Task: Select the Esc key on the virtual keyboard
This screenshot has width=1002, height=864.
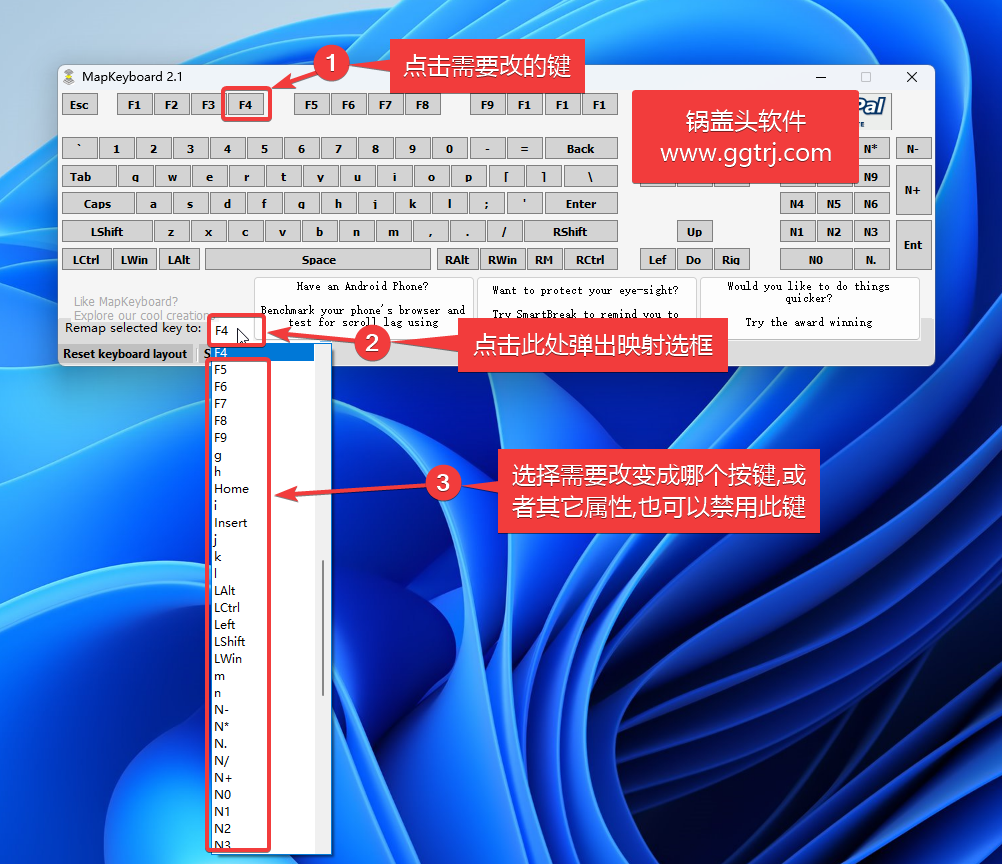Action: click(x=80, y=105)
